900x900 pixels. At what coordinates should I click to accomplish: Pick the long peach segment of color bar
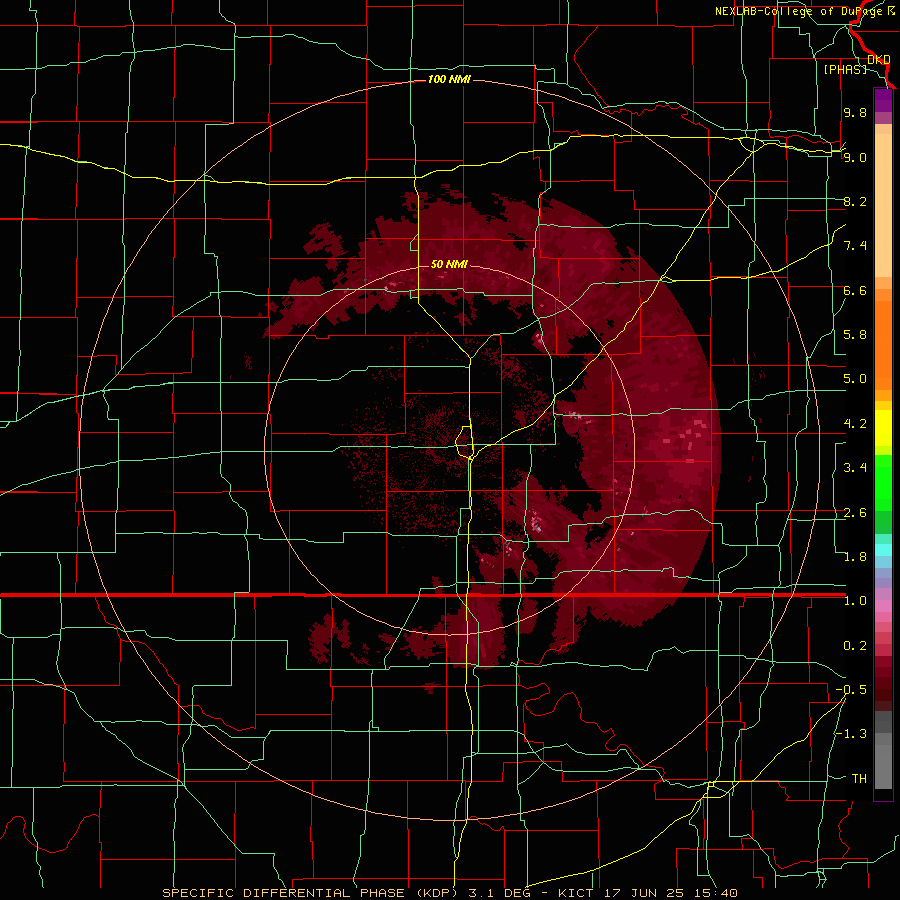click(x=883, y=207)
